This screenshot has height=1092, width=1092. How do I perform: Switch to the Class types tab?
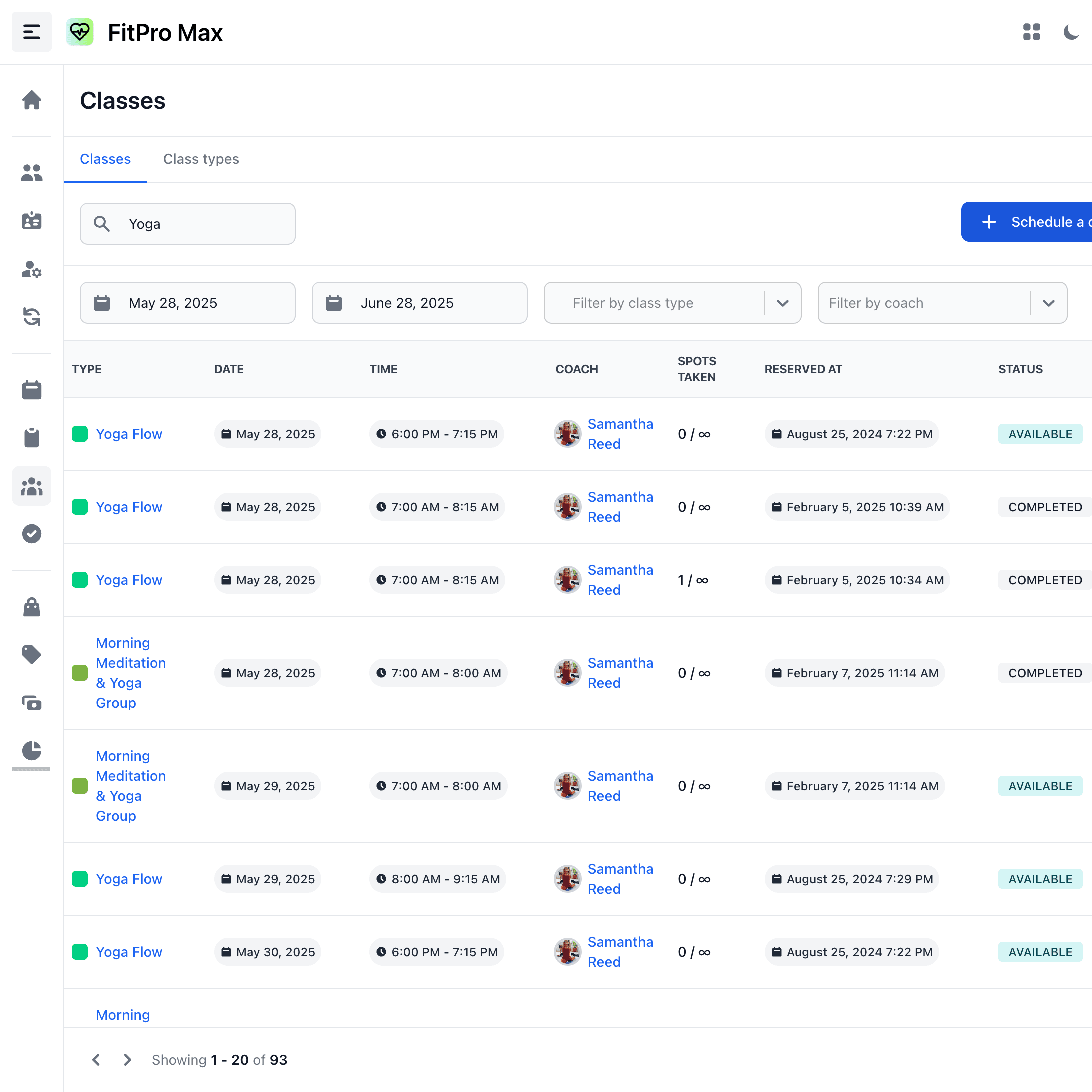click(x=201, y=159)
